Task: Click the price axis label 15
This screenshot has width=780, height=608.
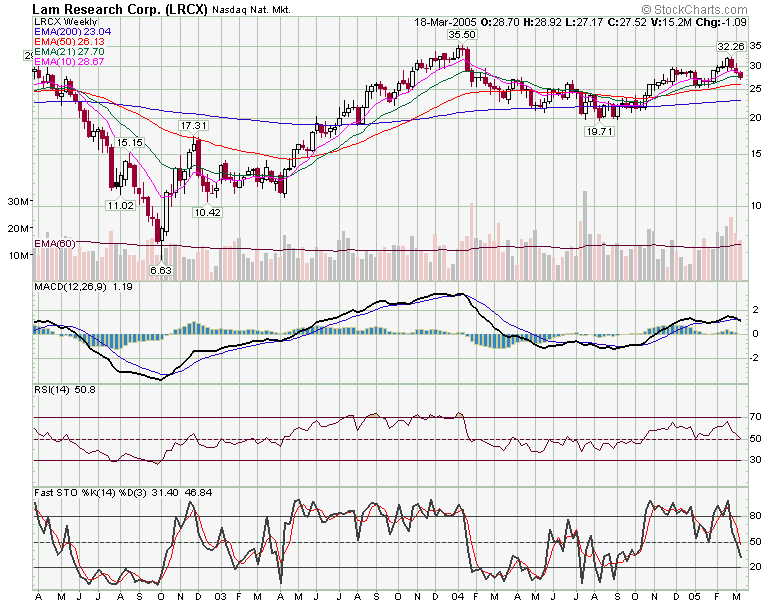Action: [755, 154]
